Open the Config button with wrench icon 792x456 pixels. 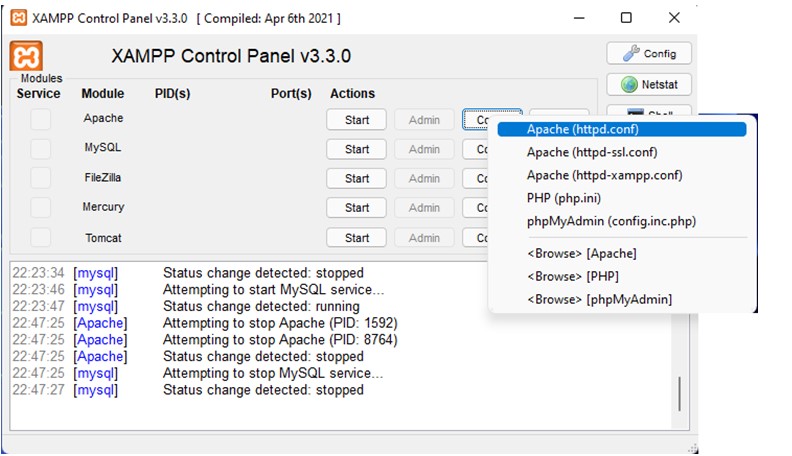tap(649, 54)
